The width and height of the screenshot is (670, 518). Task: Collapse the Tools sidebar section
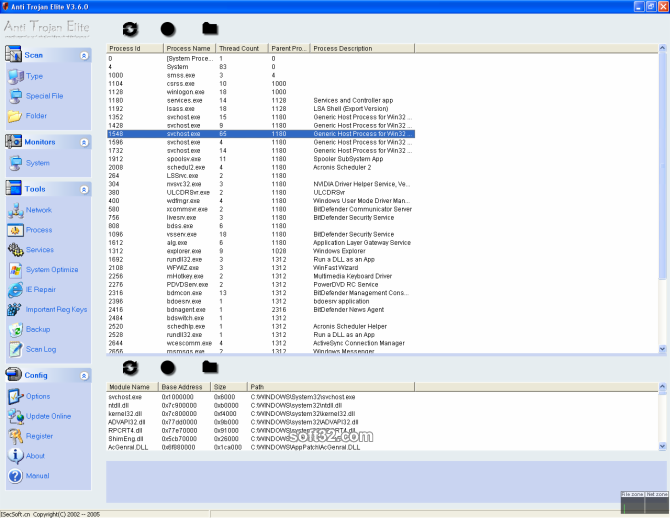click(84, 189)
